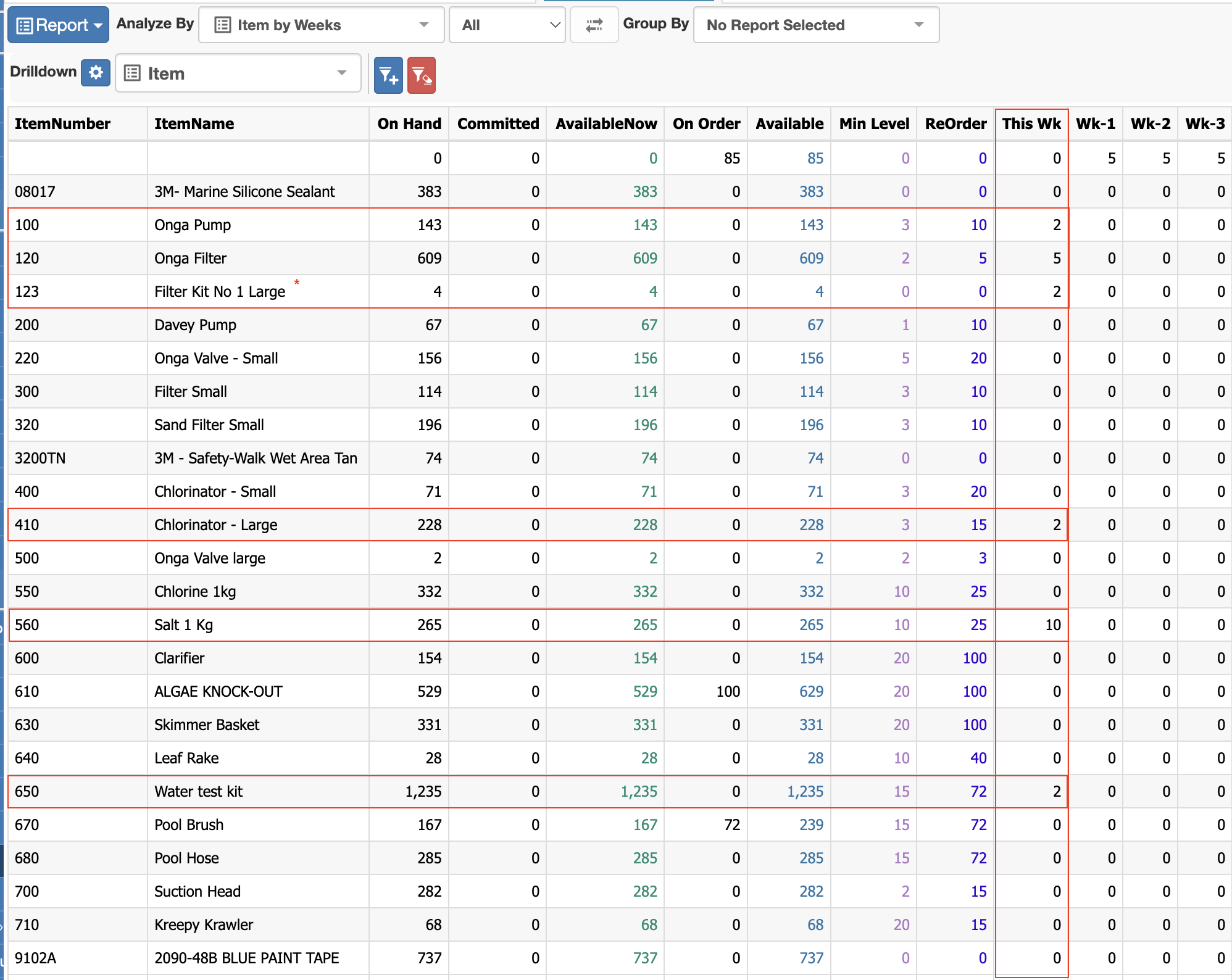Click the Clarifier item name

pyautogui.click(x=179, y=658)
